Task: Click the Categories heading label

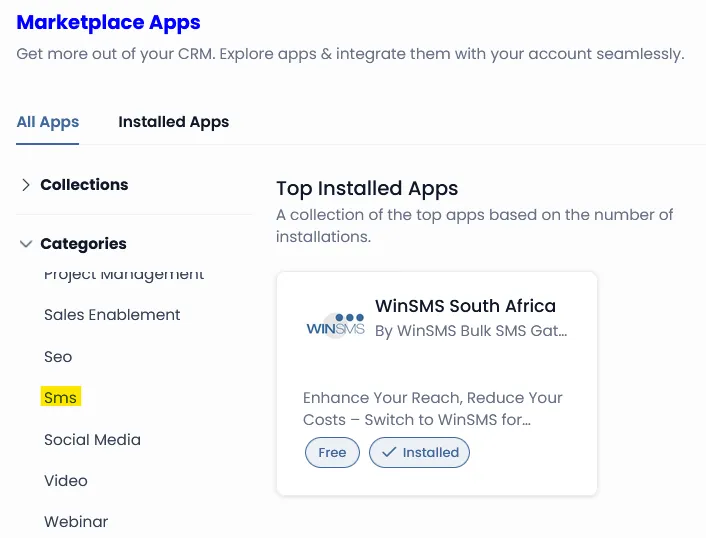Action: click(83, 244)
